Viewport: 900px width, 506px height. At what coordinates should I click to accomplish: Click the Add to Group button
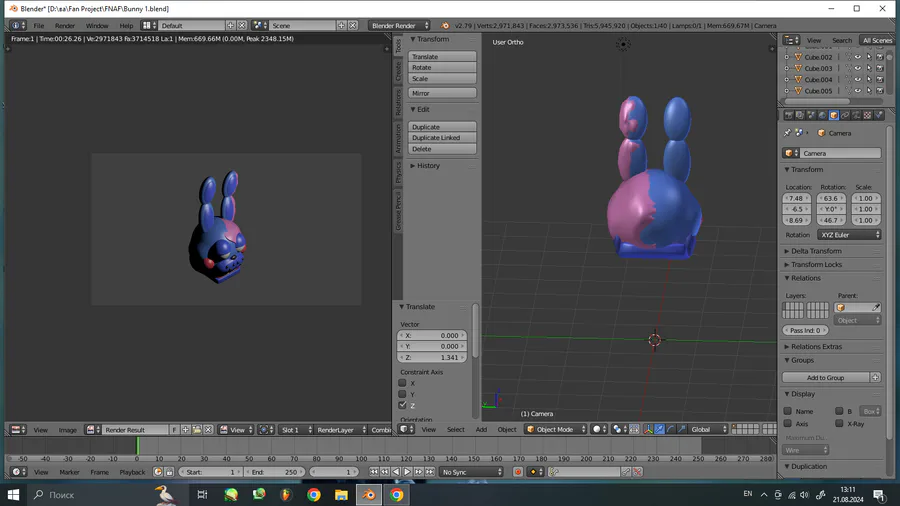(825, 377)
